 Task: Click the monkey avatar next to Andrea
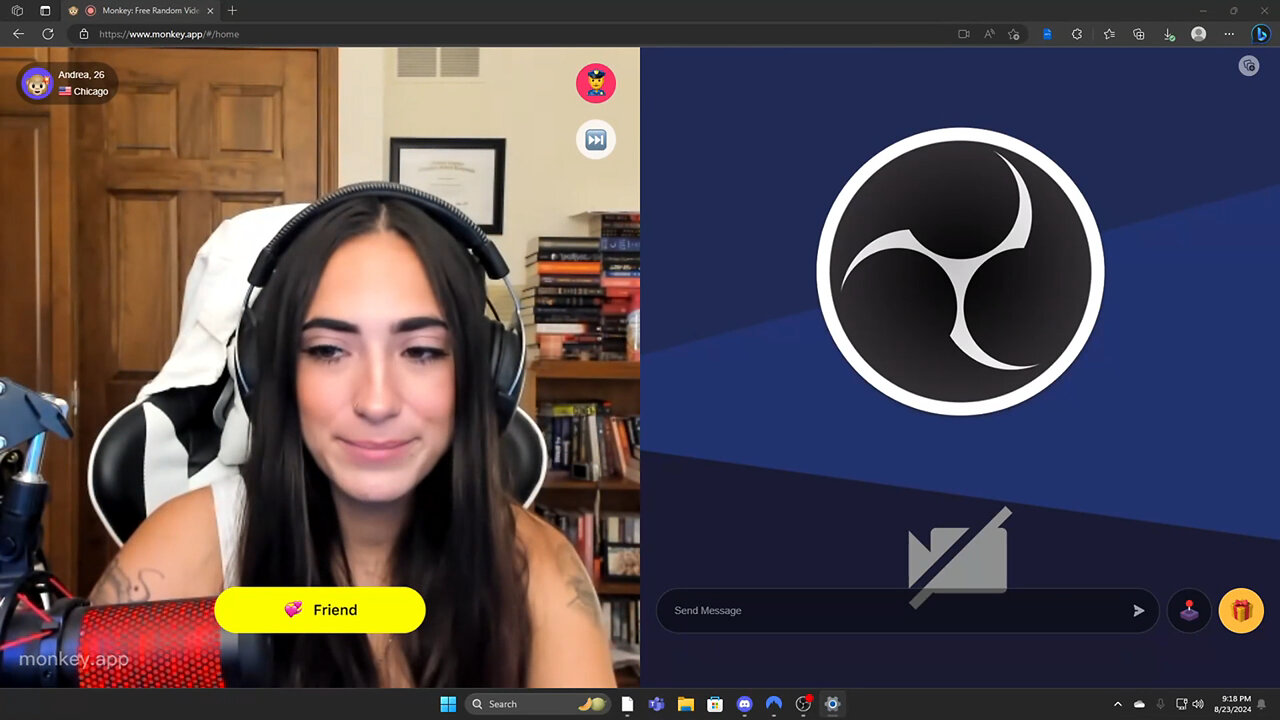(37, 83)
